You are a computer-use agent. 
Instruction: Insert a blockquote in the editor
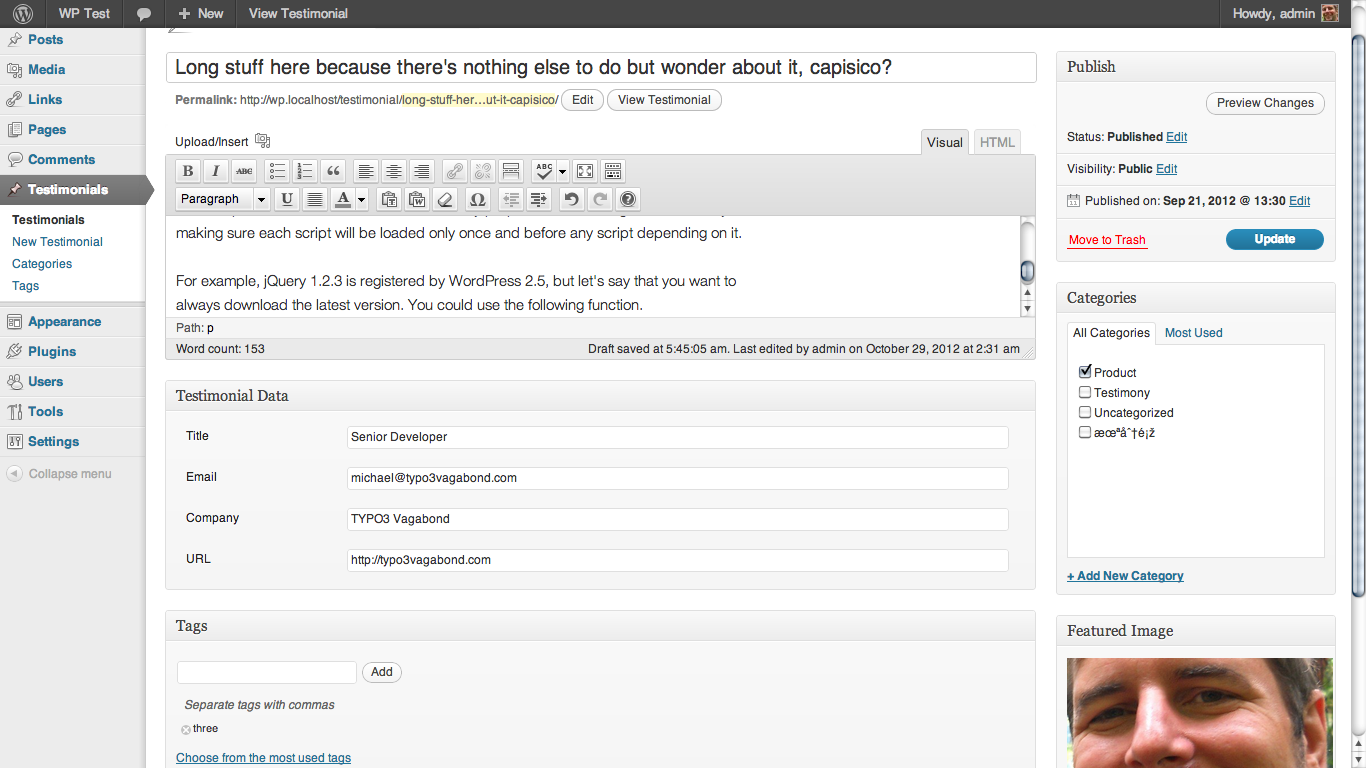pyautogui.click(x=334, y=171)
